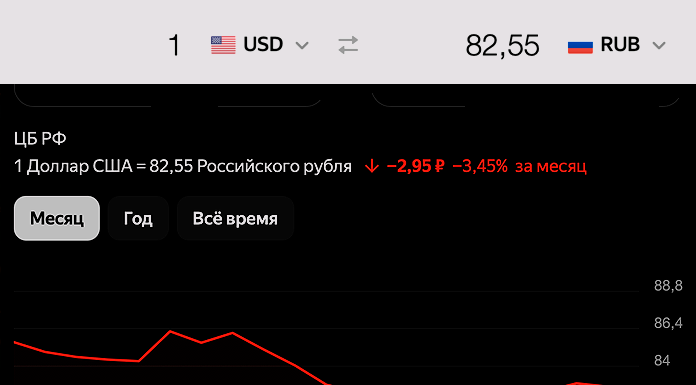Viewport: 696px width, 385px height.
Task: Focus the amount field showing 1
Action: 174,46
